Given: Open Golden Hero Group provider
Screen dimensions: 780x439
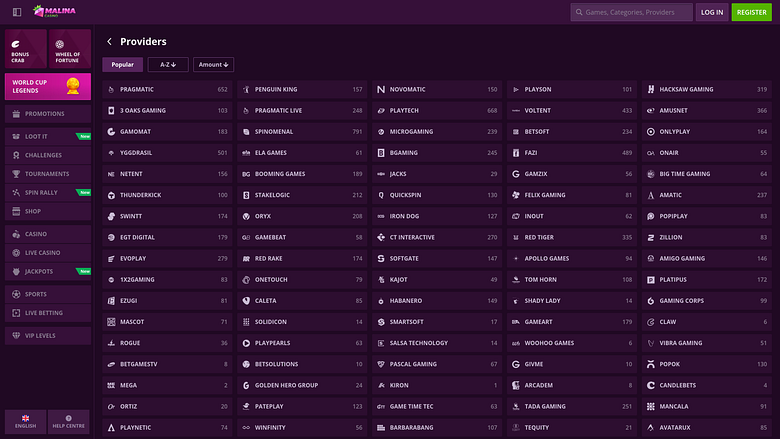Looking at the screenshot, I should (x=302, y=385).
